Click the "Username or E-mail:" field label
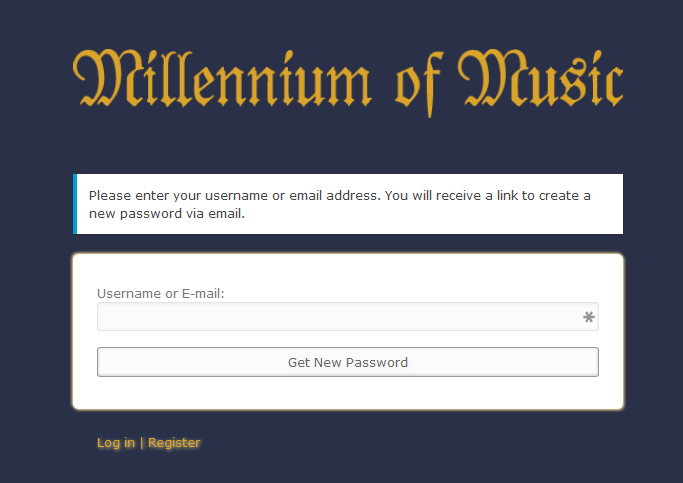The height and width of the screenshot is (483, 683). 160,293
